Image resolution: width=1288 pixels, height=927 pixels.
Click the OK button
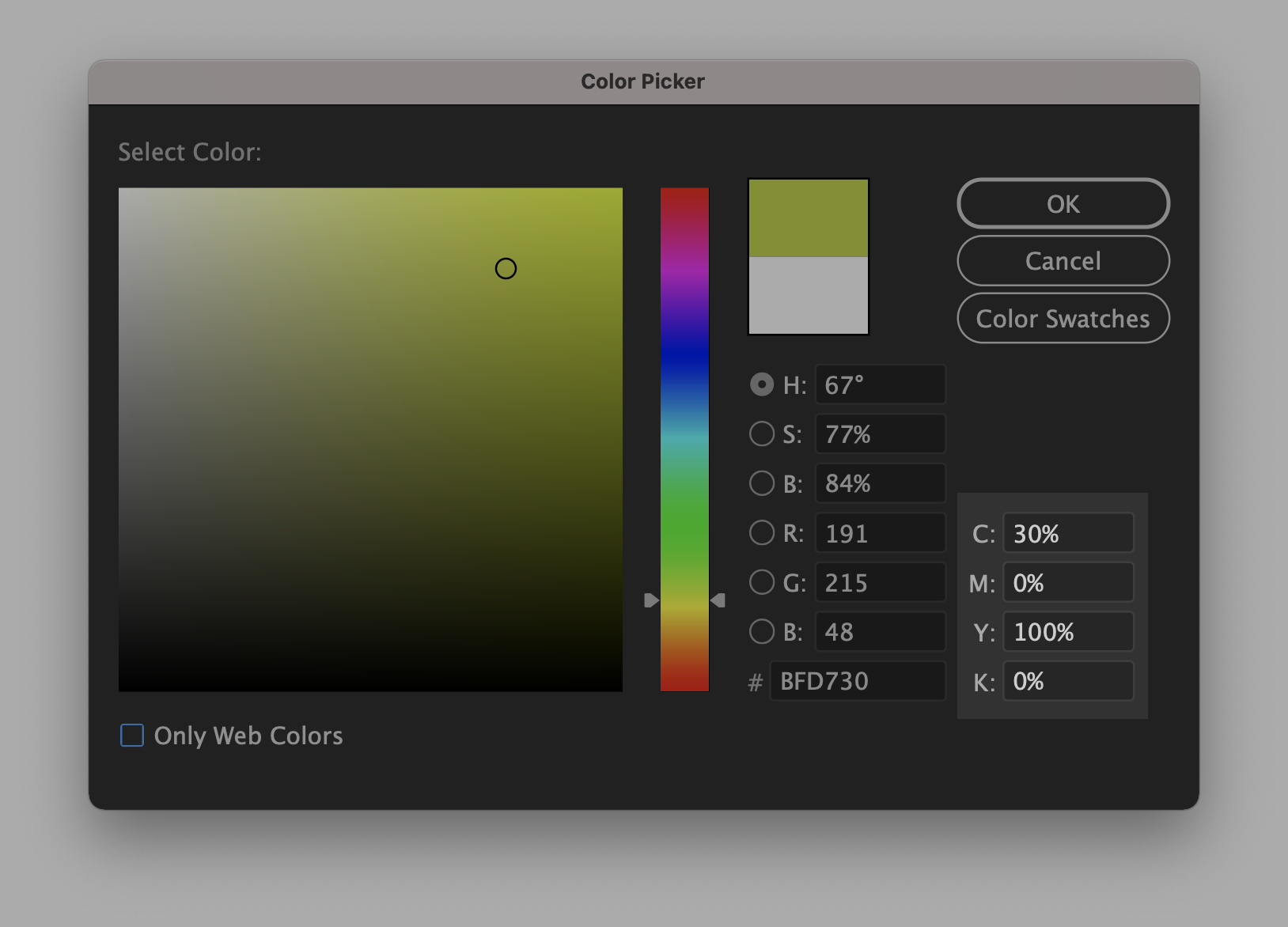coord(1063,204)
